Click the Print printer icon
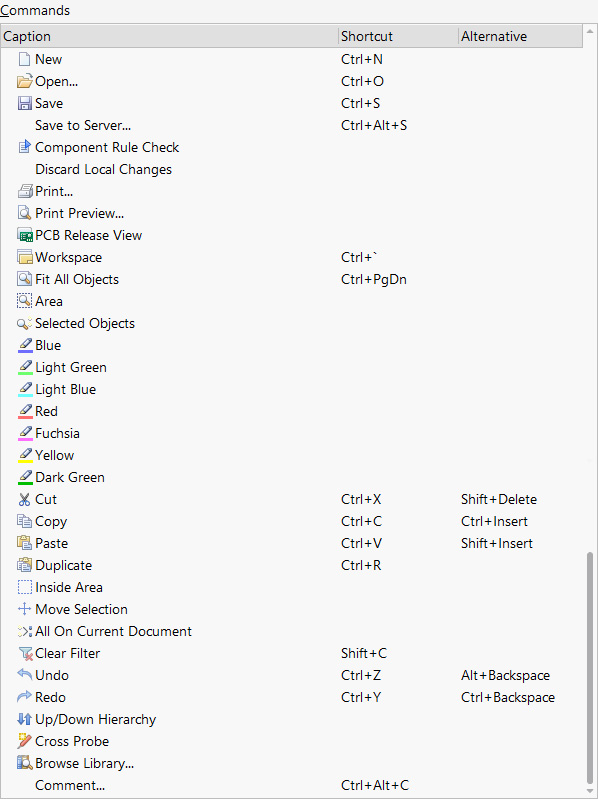Viewport: 598px width, 799px height. pos(24,191)
